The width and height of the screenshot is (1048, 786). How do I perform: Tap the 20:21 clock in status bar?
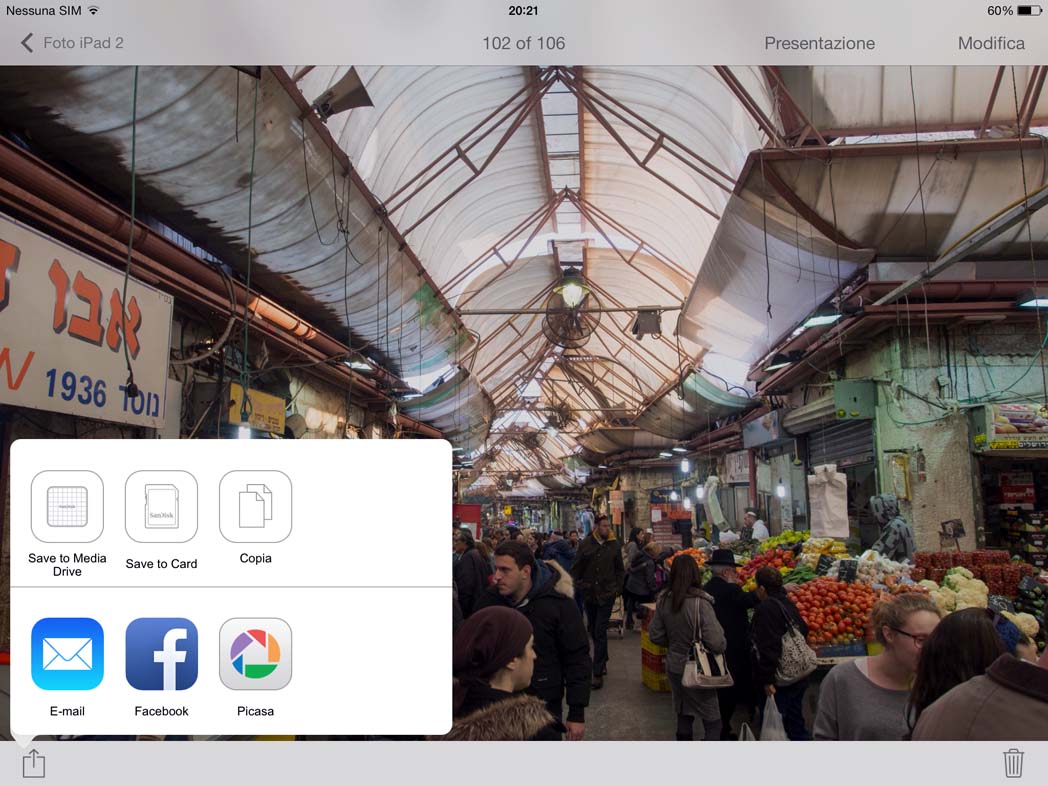coord(523,10)
